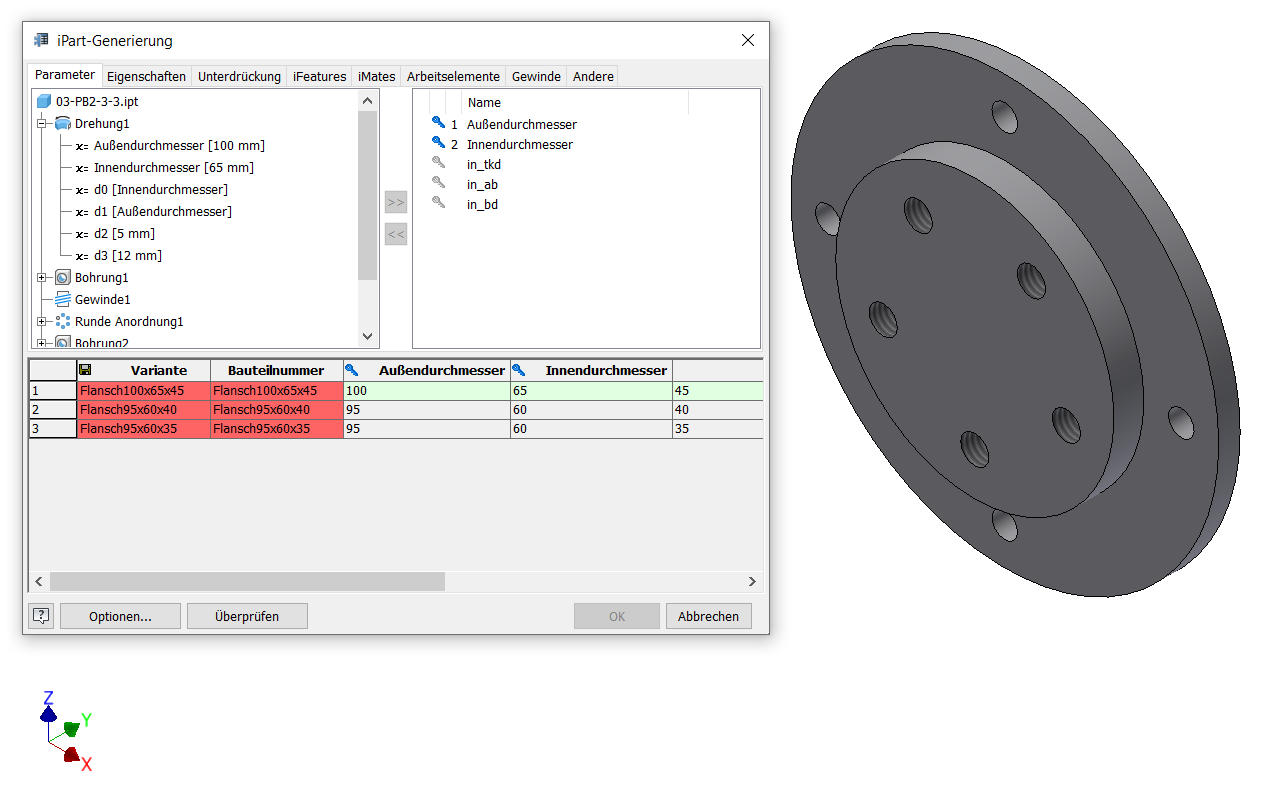Click the grayed OK button
The width and height of the screenshot is (1263, 786).
(x=617, y=616)
